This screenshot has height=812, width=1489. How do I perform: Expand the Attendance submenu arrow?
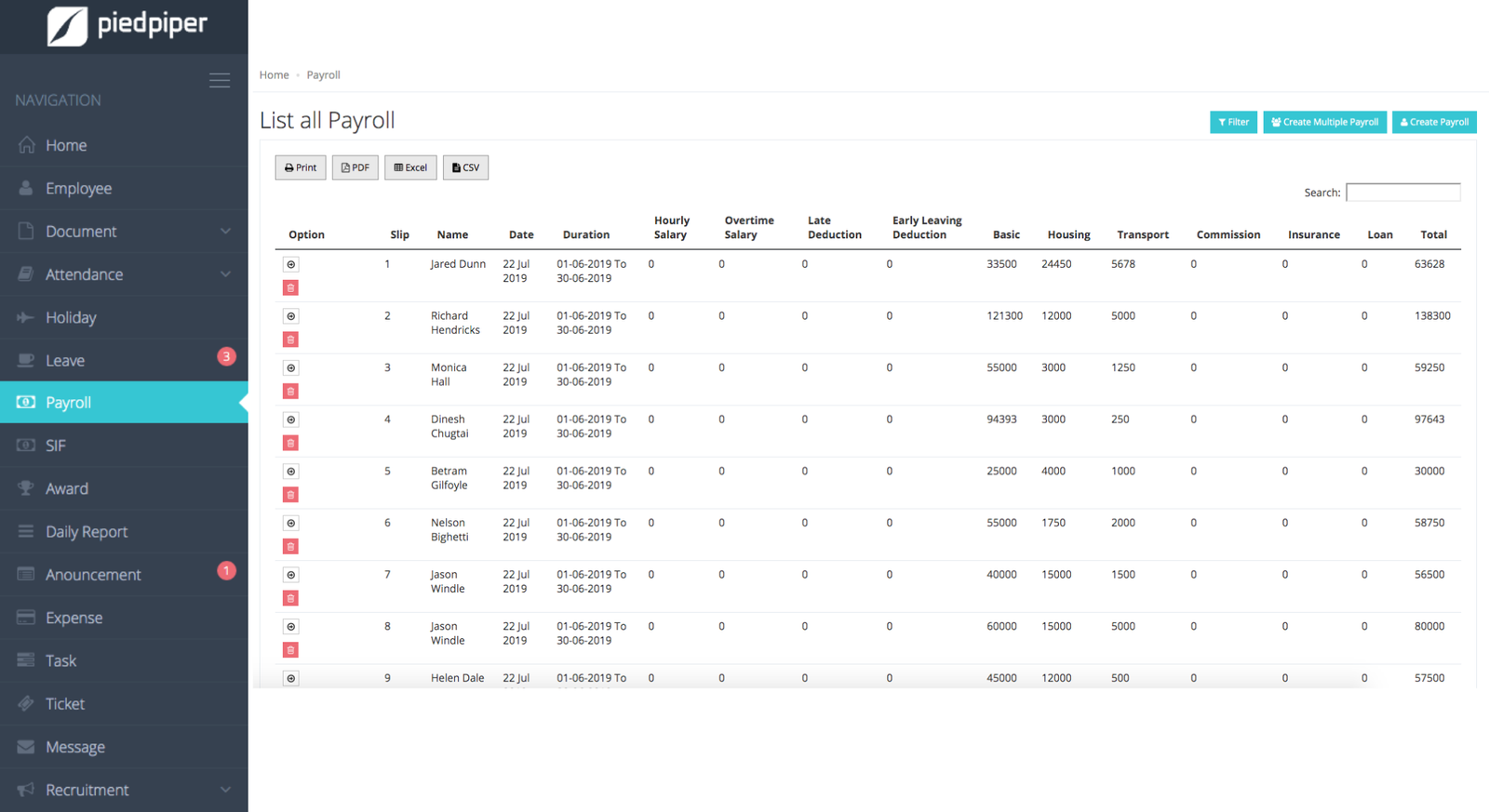pyautogui.click(x=225, y=274)
